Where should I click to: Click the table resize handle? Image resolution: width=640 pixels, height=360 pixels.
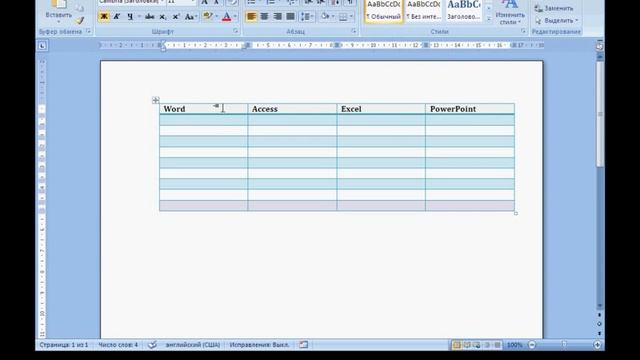tap(516, 213)
